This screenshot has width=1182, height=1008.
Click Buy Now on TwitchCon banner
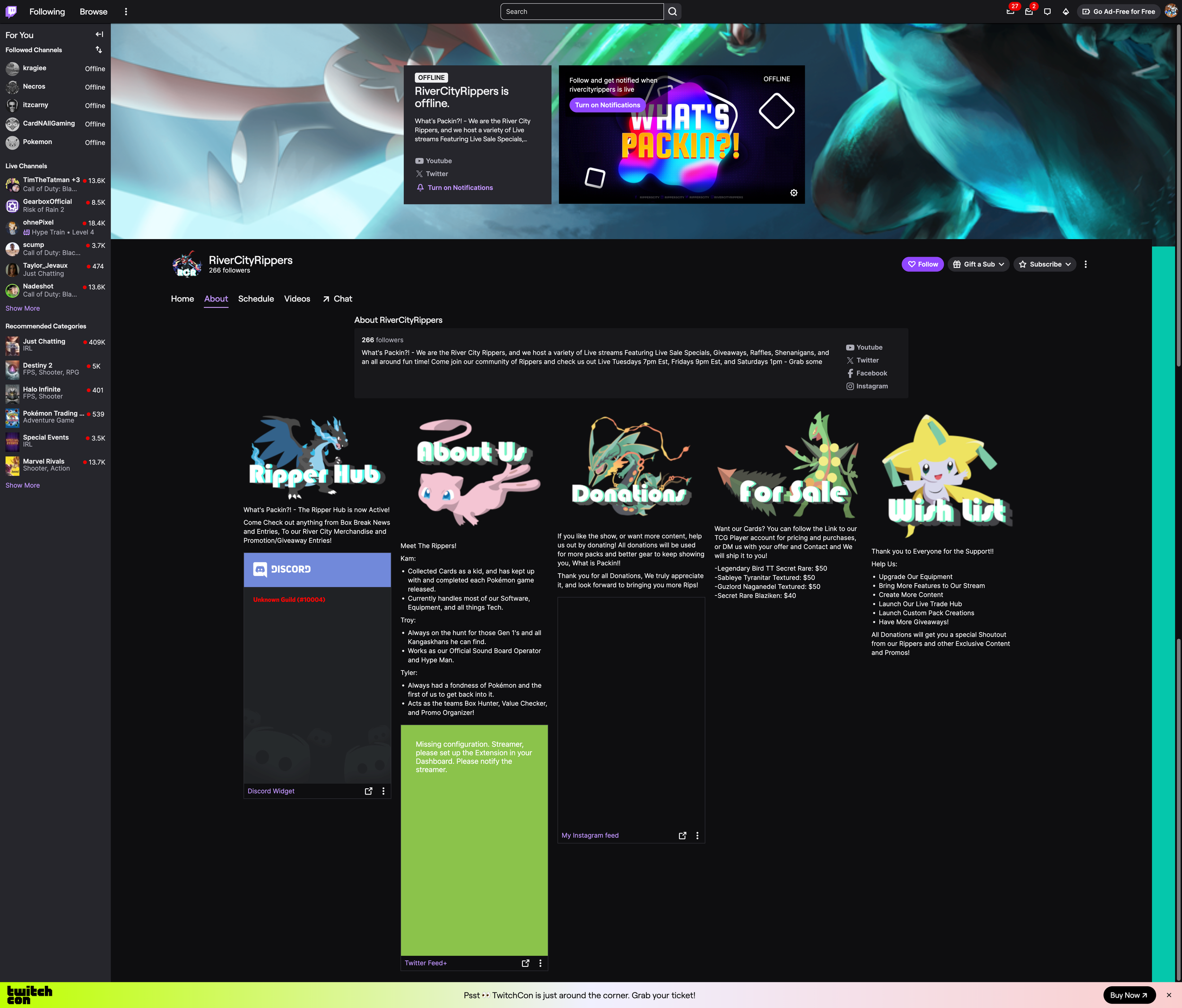(x=1129, y=995)
